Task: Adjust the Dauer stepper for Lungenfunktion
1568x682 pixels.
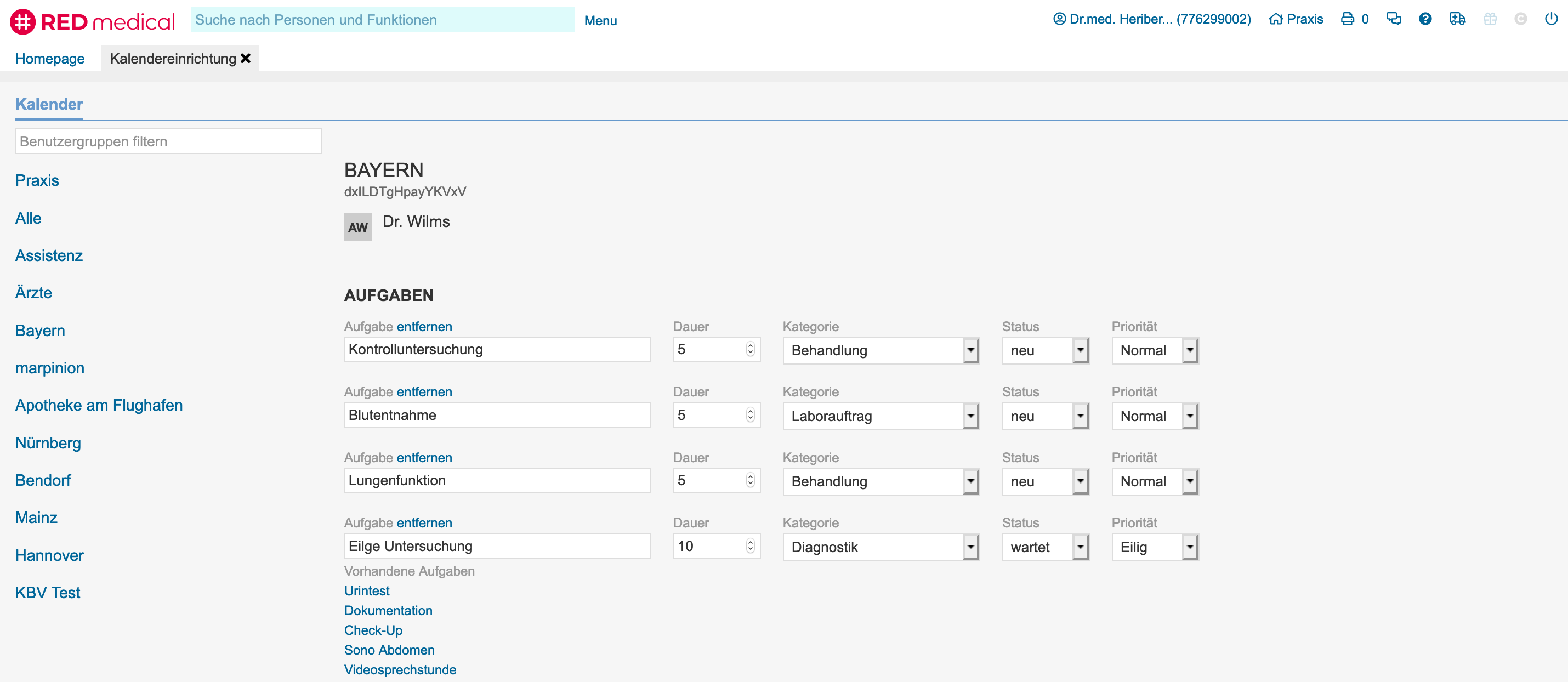Action: click(x=750, y=480)
